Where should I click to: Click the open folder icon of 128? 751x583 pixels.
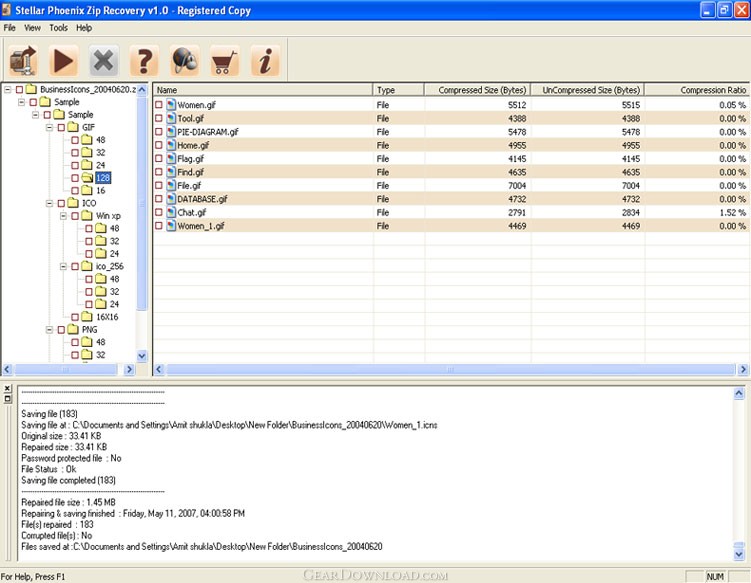[x=87, y=178]
